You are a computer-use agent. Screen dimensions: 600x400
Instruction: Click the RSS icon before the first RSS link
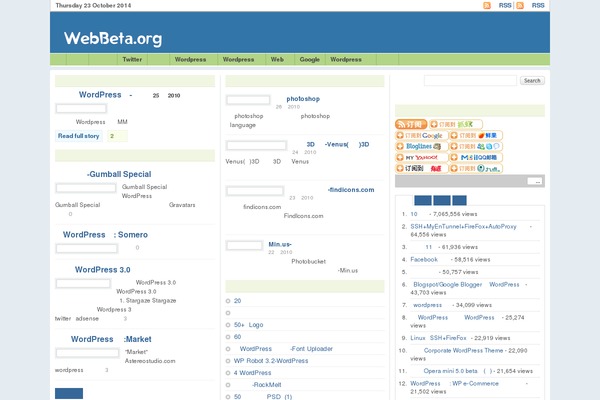[x=487, y=5]
